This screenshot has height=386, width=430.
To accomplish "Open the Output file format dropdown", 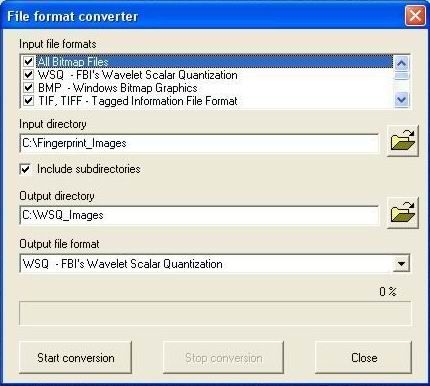I will [401, 264].
